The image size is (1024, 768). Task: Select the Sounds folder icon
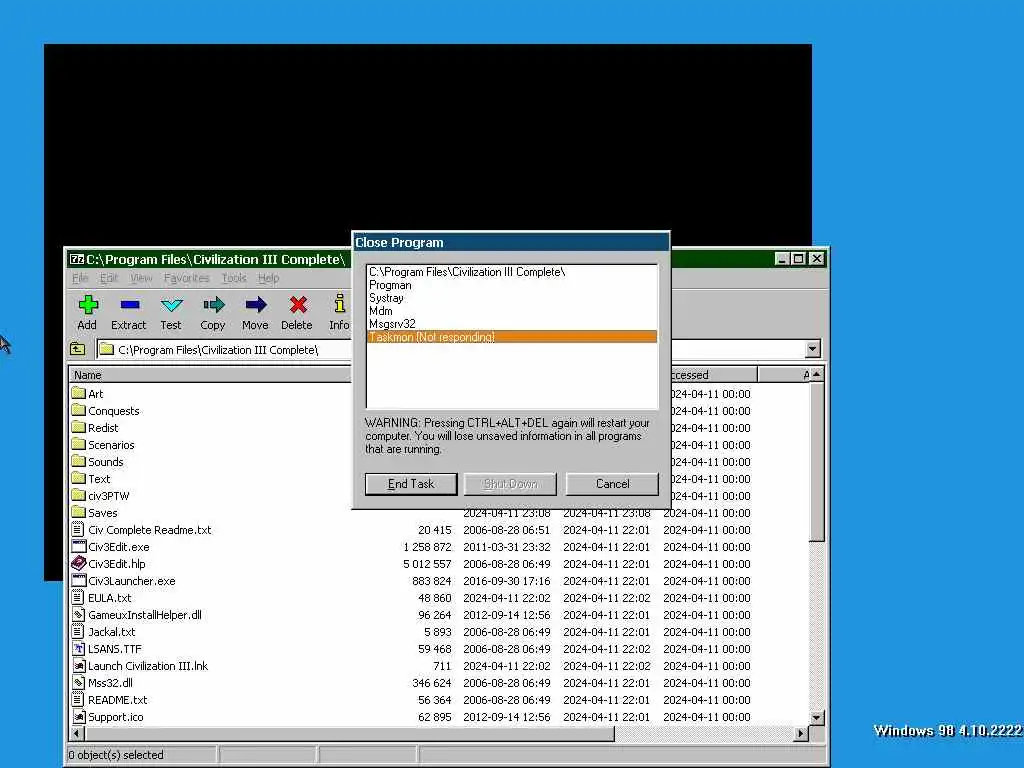pyautogui.click(x=78, y=461)
